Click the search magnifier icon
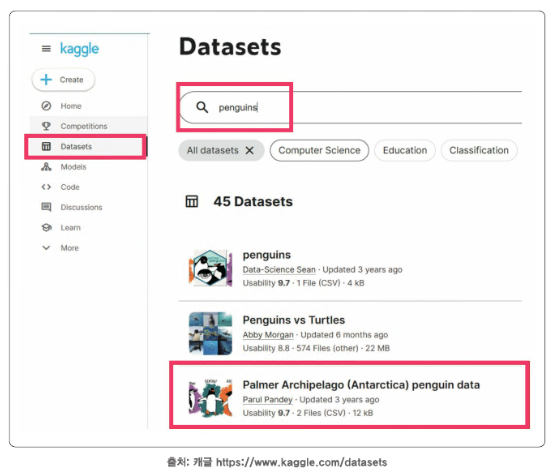Image resolution: width=557 pixels, height=476 pixels. tap(202, 107)
